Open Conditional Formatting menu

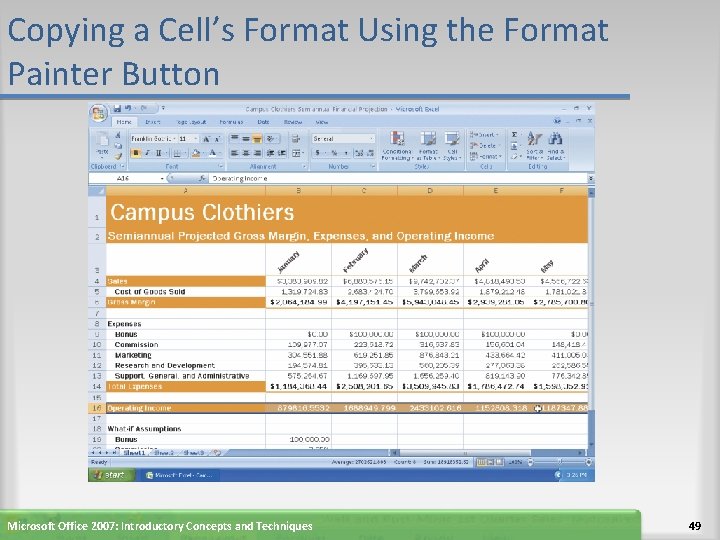[397, 146]
